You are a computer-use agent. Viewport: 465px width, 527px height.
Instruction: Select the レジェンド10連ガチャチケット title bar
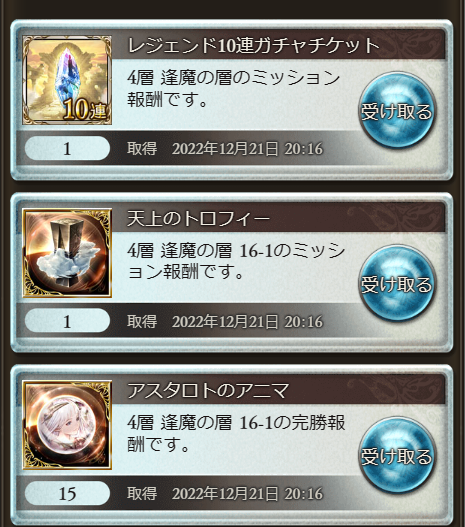(279, 45)
